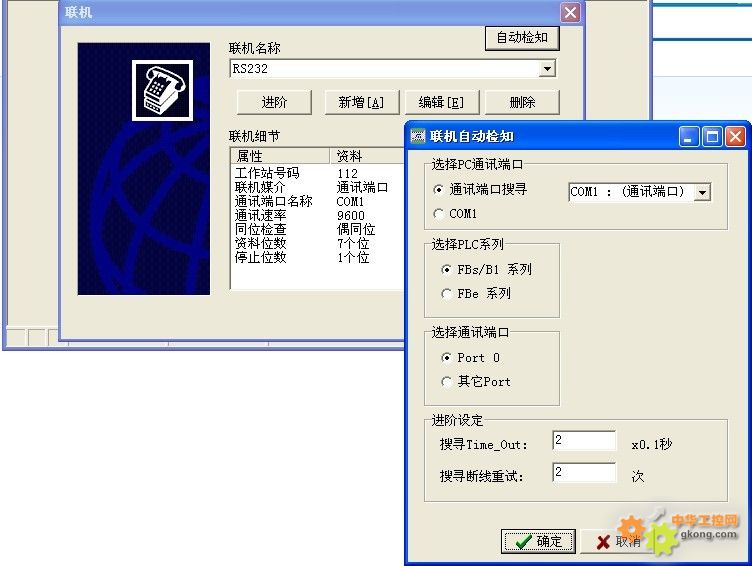Click the 偶同位 value cell
The image size is (752, 566).
[356, 230]
